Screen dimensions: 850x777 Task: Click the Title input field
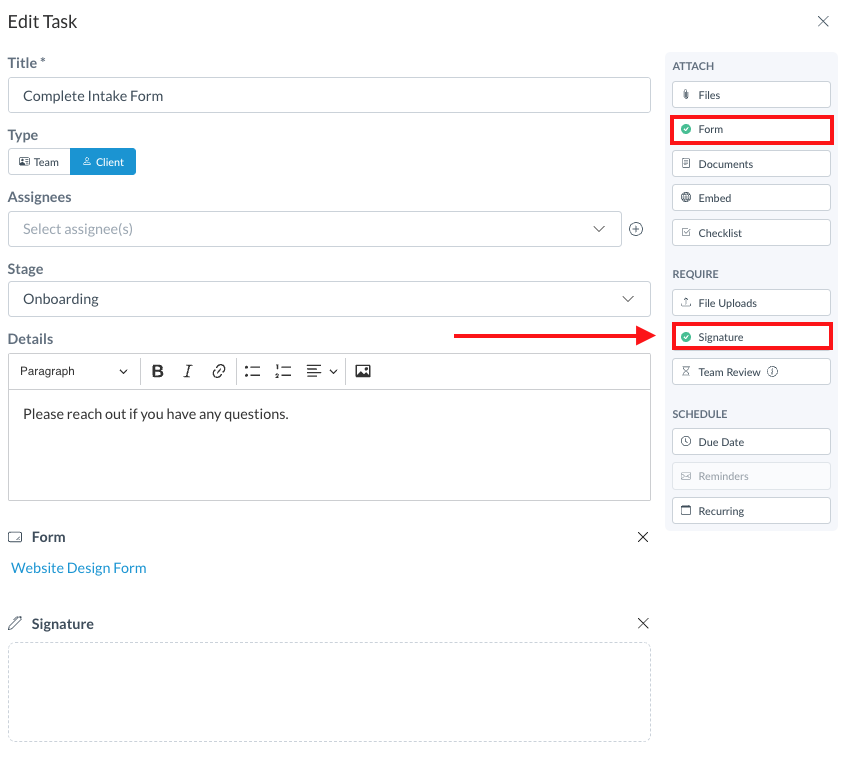(x=329, y=96)
